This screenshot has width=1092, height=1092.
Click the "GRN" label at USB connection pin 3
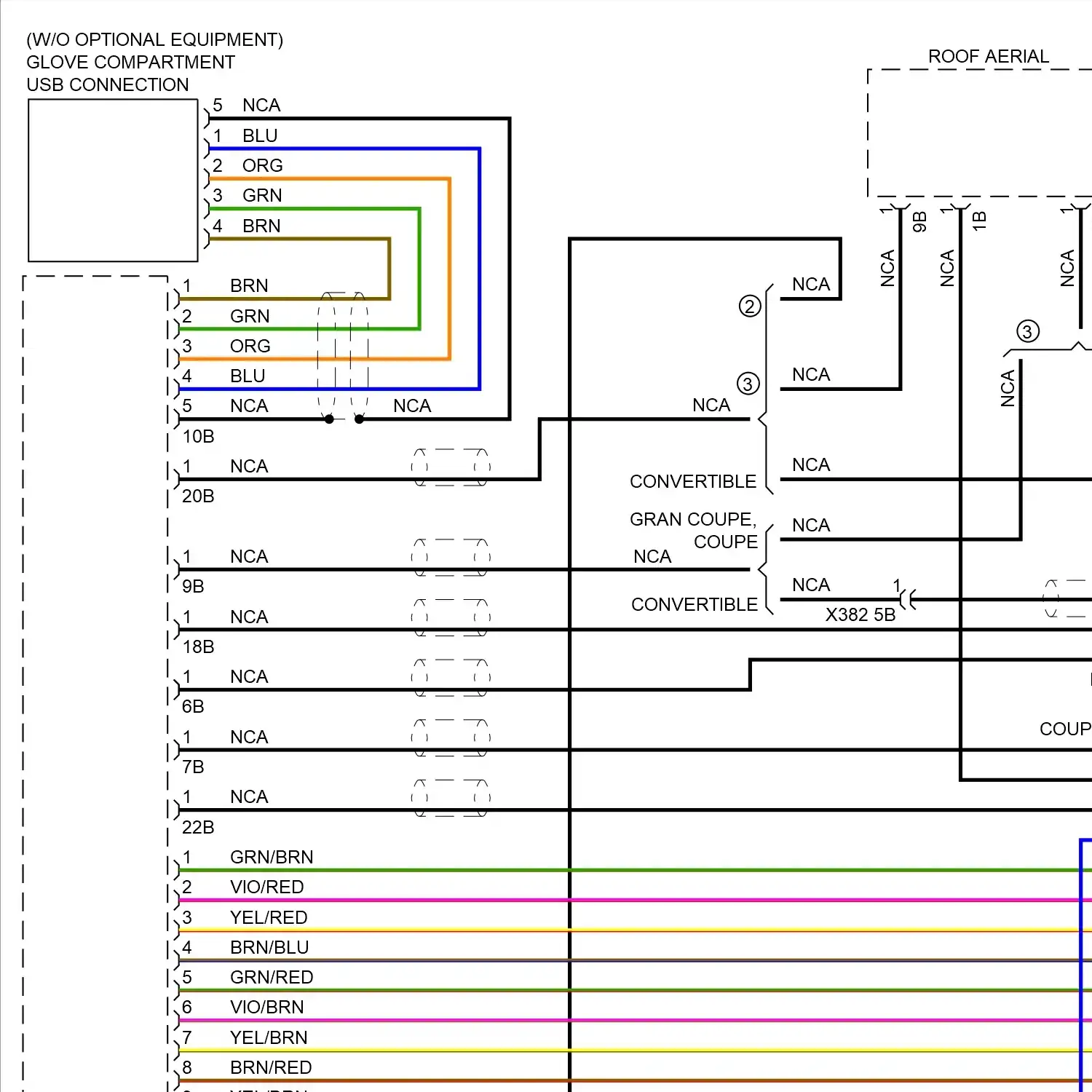[262, 195]
